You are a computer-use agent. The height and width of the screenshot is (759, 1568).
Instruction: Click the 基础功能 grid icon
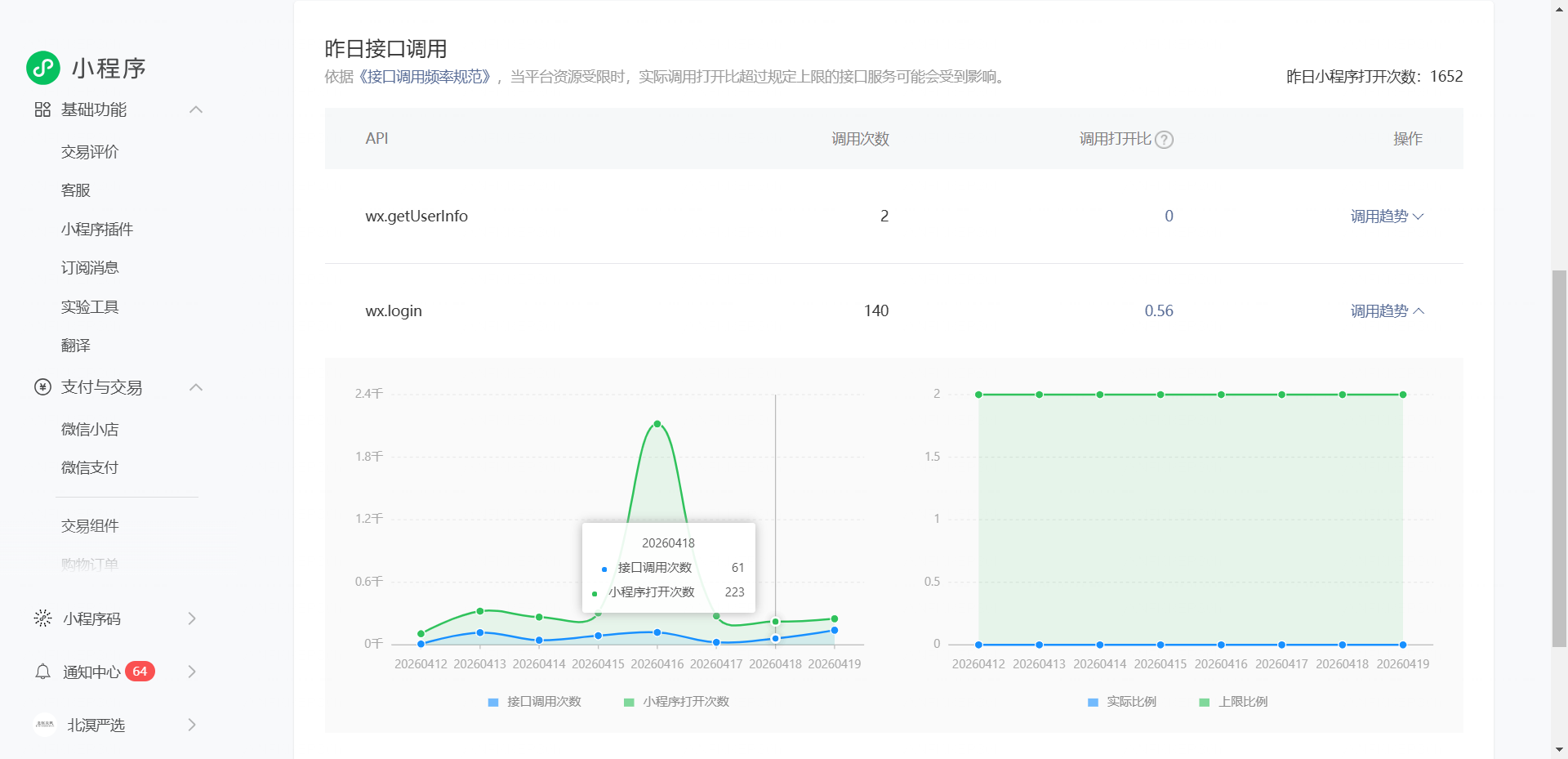(42, 109)
